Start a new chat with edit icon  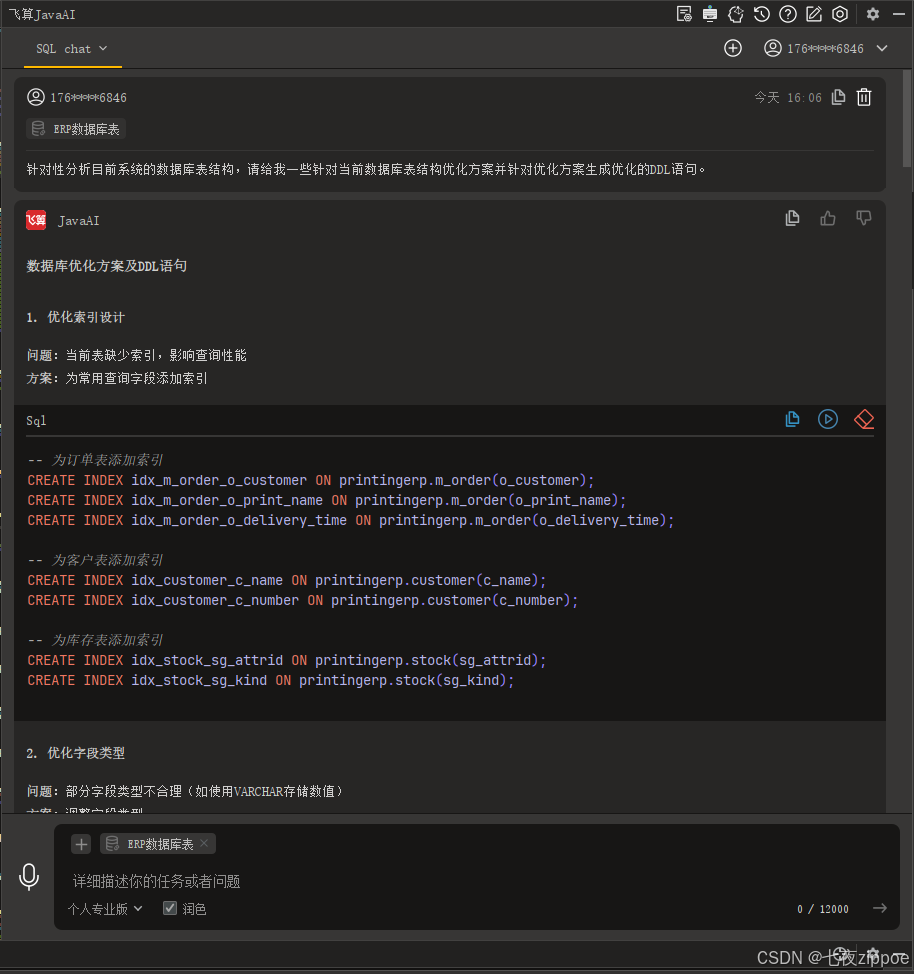click(x=812, y=14)
